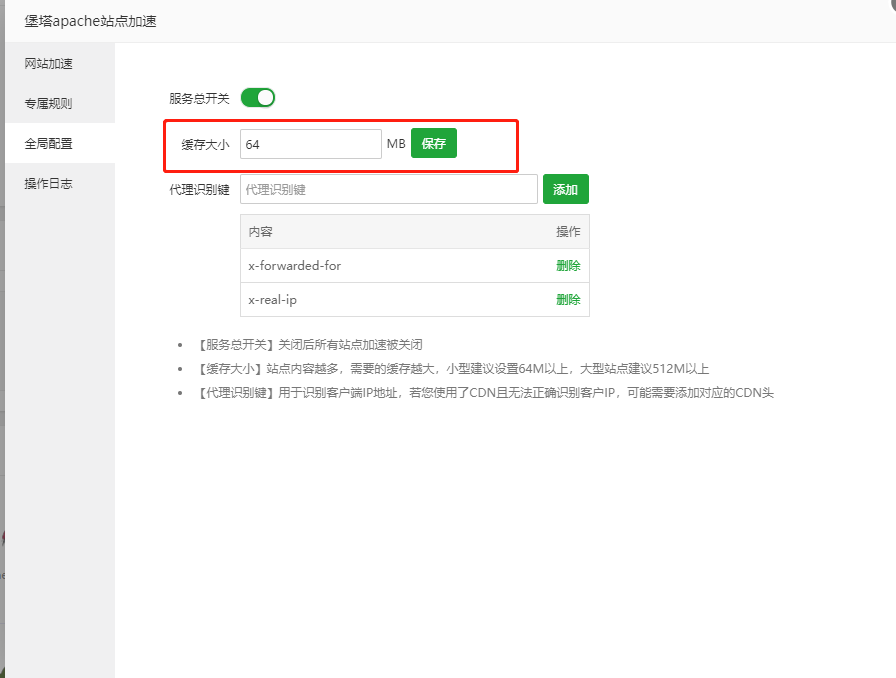
Task: Click the 【代理识别键】 help note
Action: pyautogui.click(x=485, y=393)
